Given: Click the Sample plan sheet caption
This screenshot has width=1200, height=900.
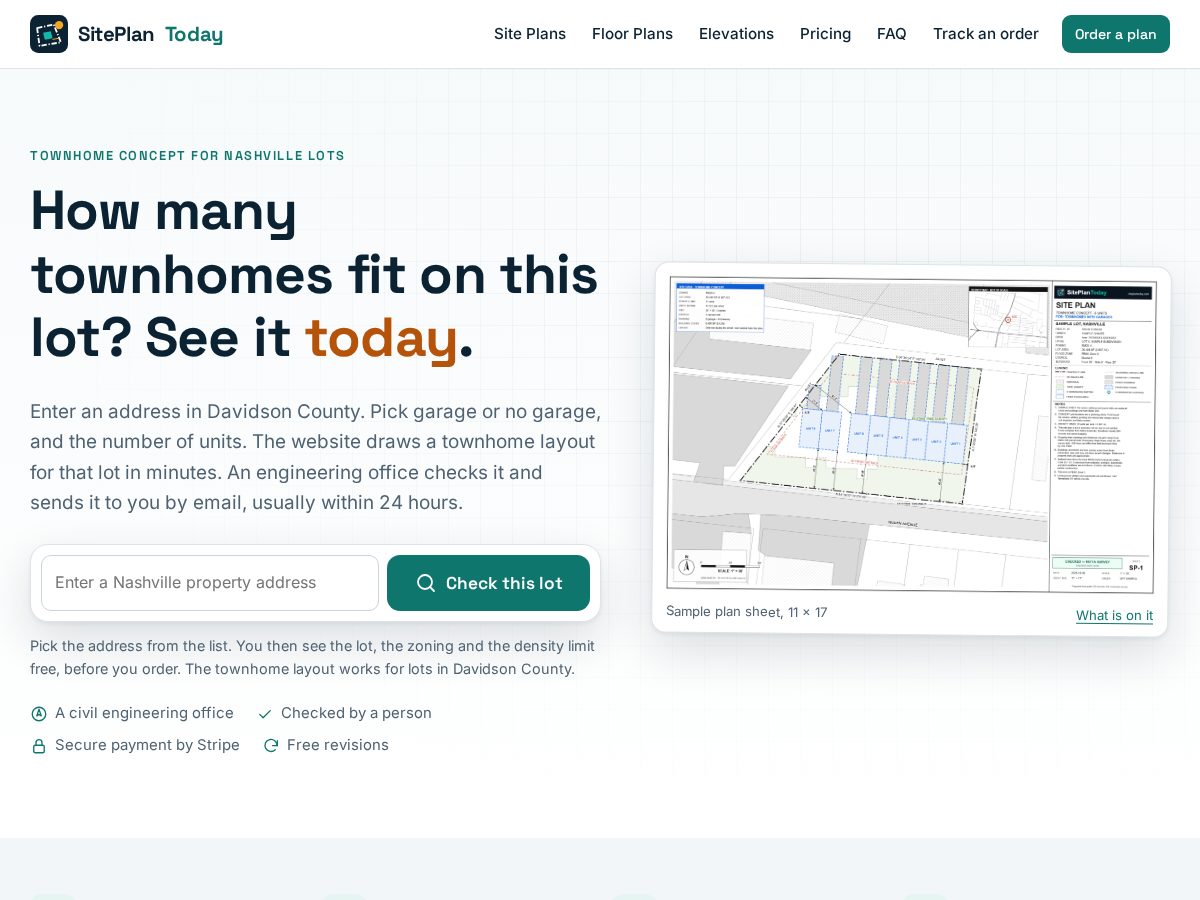Looking at the screenshot, I should click(x=747, y=612).
